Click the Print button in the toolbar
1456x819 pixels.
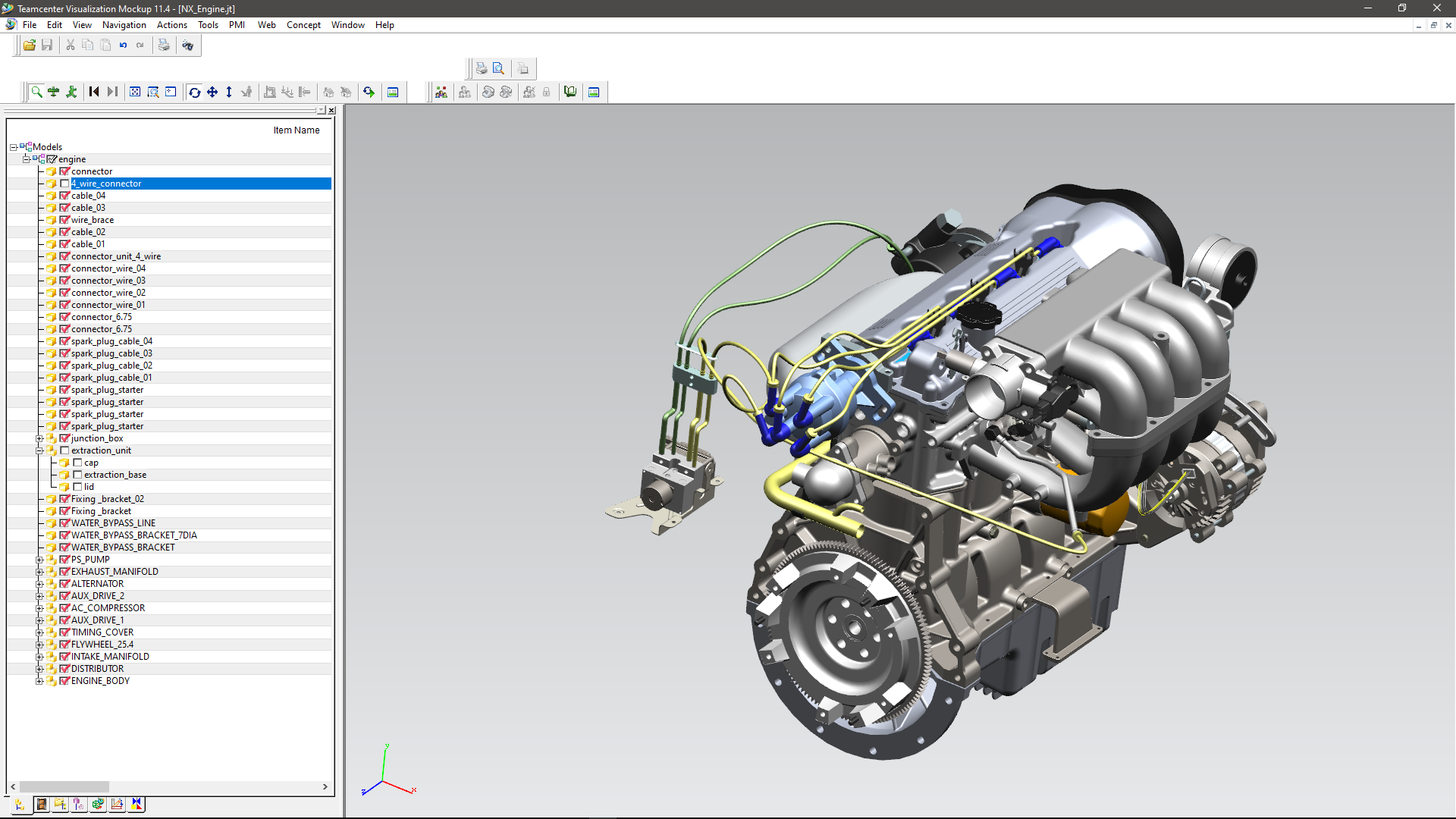(x=165, y=45)
